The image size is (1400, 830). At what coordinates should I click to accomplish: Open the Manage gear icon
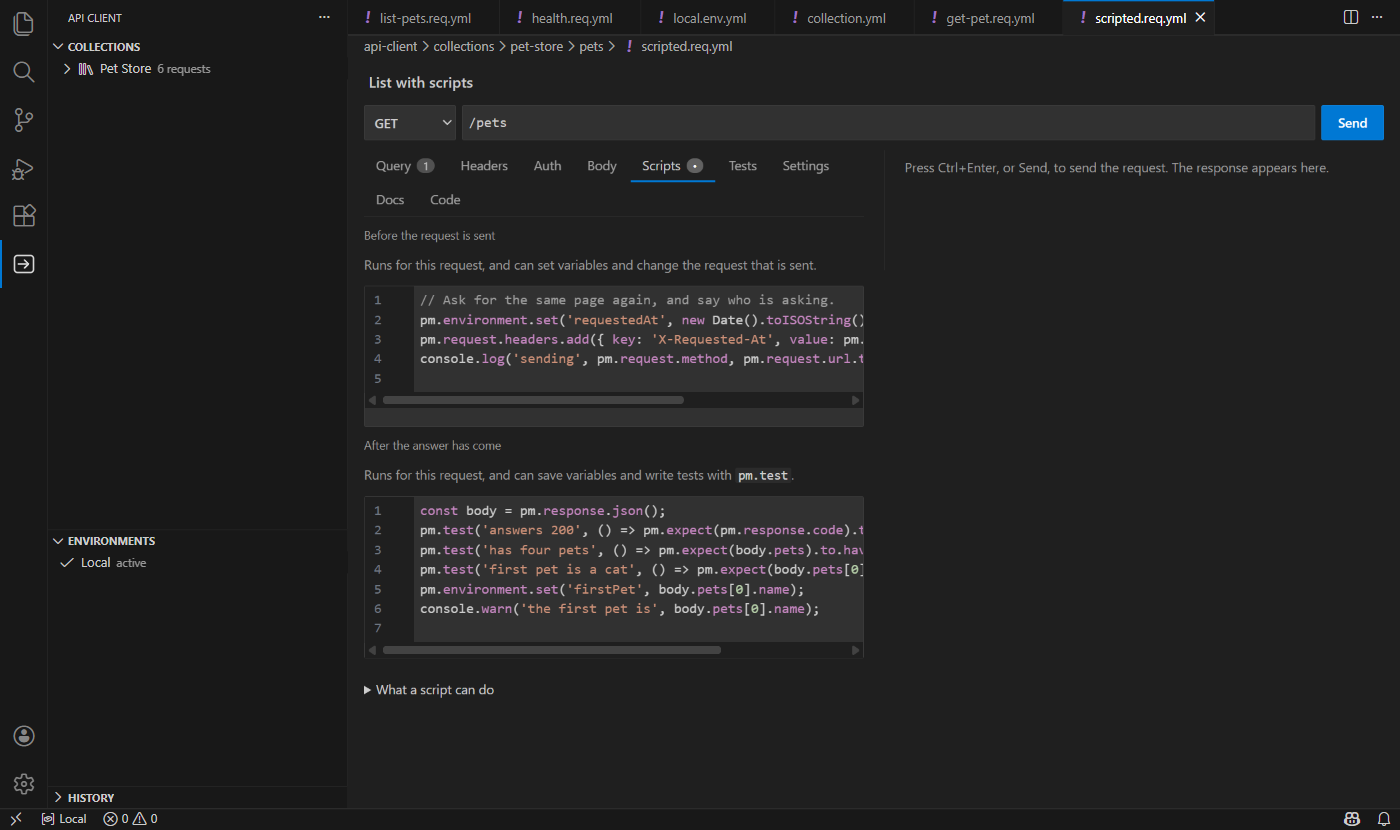(24, 784)
